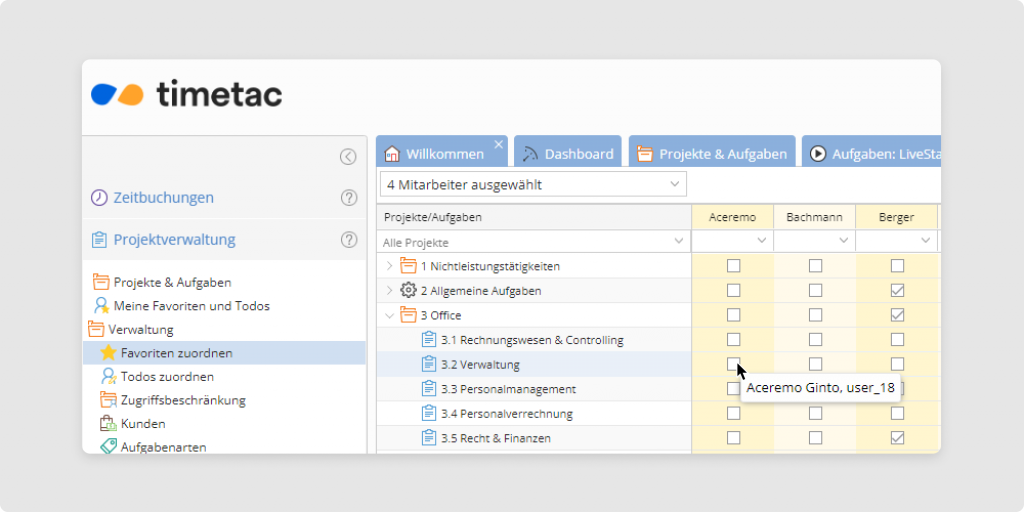Open help icon next to Zeitbuchungen

(349, 198)
